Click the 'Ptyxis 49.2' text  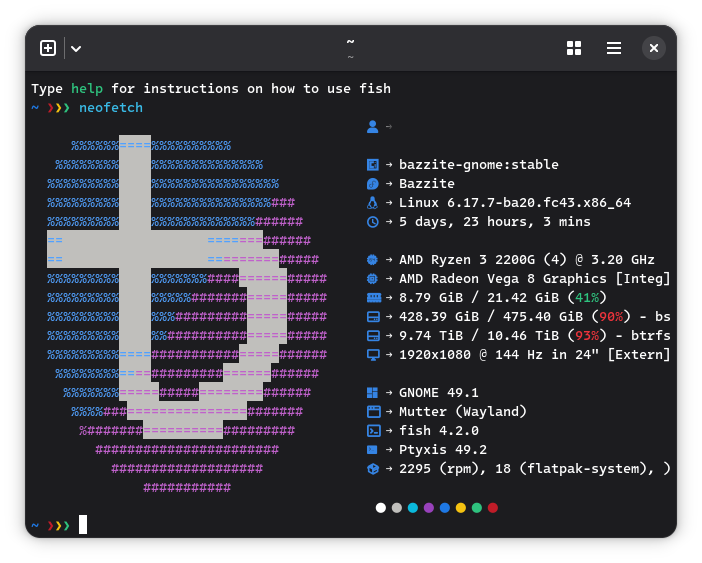point(443,450)
